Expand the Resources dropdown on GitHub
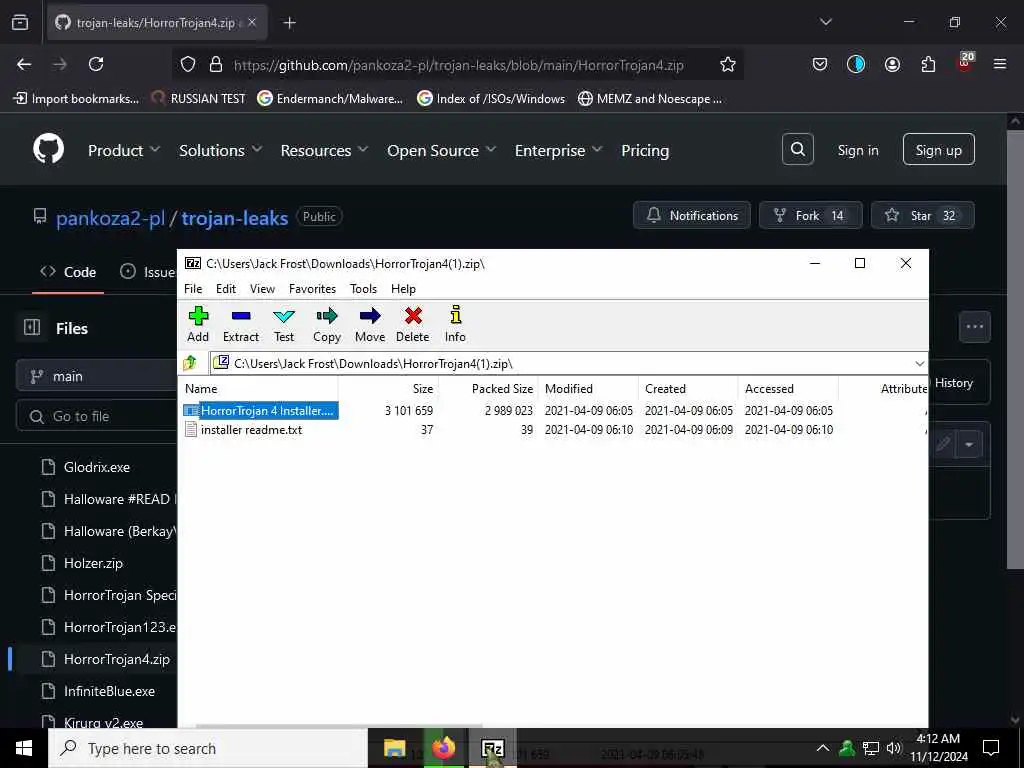 click(325, 150)
